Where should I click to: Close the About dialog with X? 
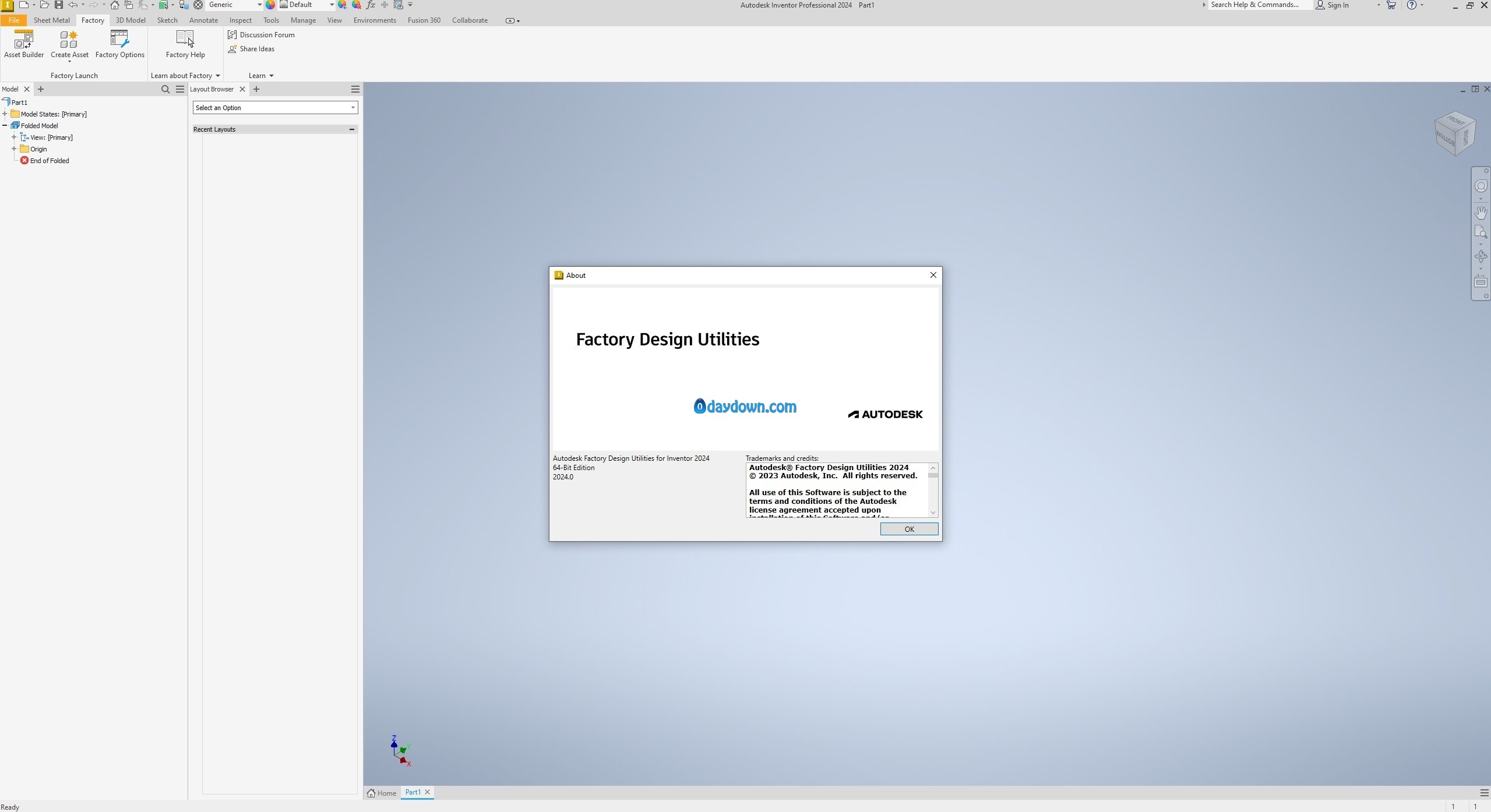pyautogui.click(x=933, y=275)
